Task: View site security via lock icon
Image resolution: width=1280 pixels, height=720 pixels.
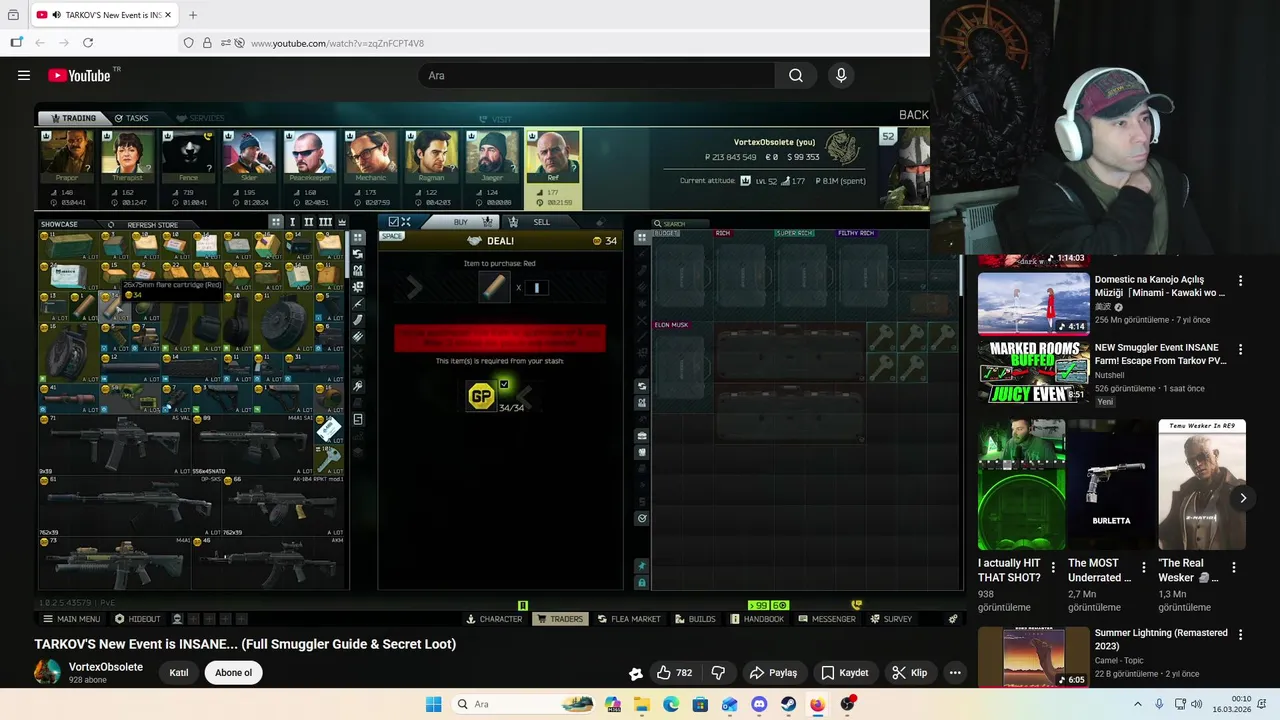Action: pyautogui.click(x=207, y=43)
